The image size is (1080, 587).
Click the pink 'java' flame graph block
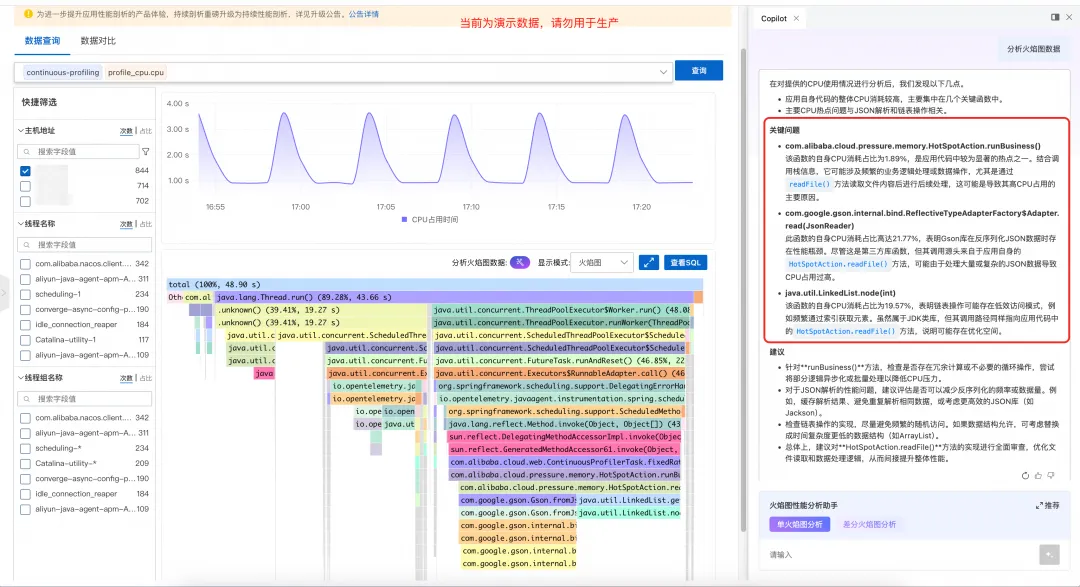pyautogui.click(x=264, y=373)
